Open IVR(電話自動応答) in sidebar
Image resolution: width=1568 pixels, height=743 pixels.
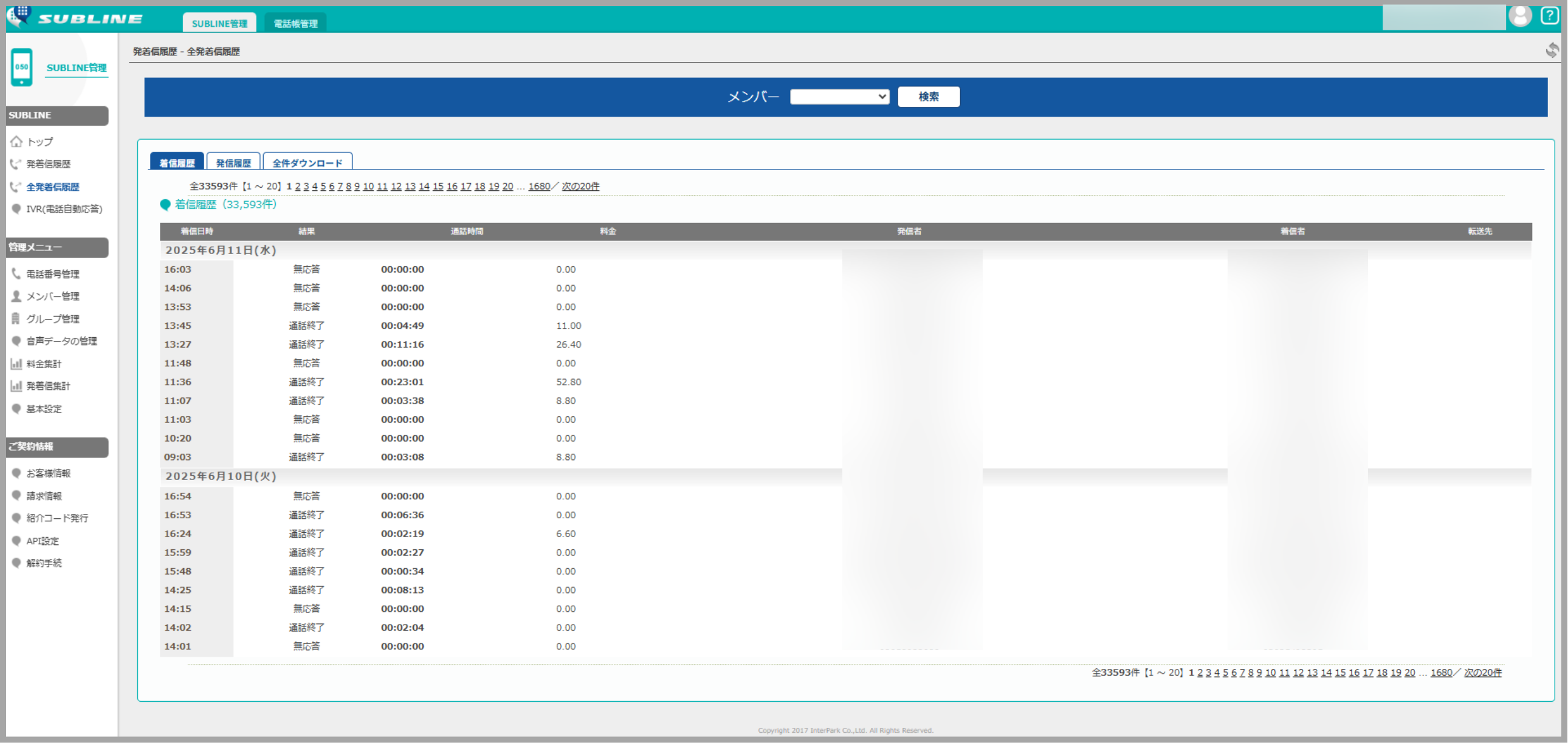[x=64, y=209]
